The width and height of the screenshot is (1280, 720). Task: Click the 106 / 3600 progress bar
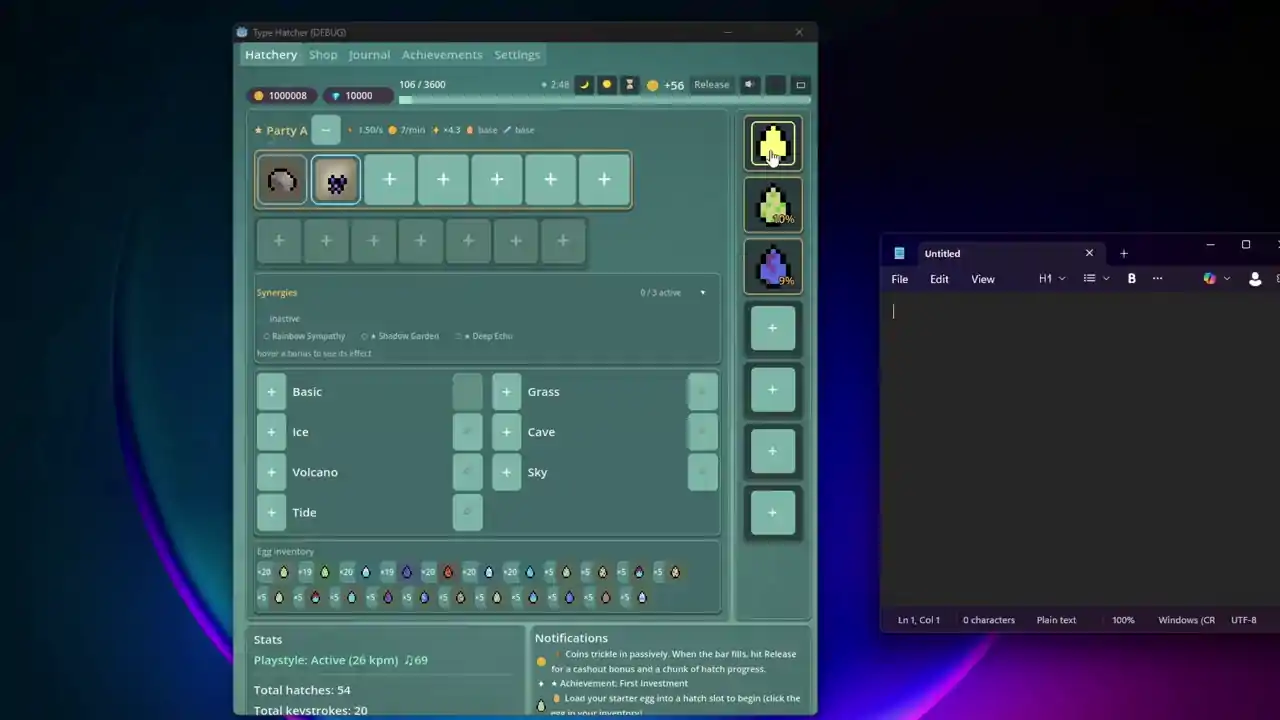605,100
